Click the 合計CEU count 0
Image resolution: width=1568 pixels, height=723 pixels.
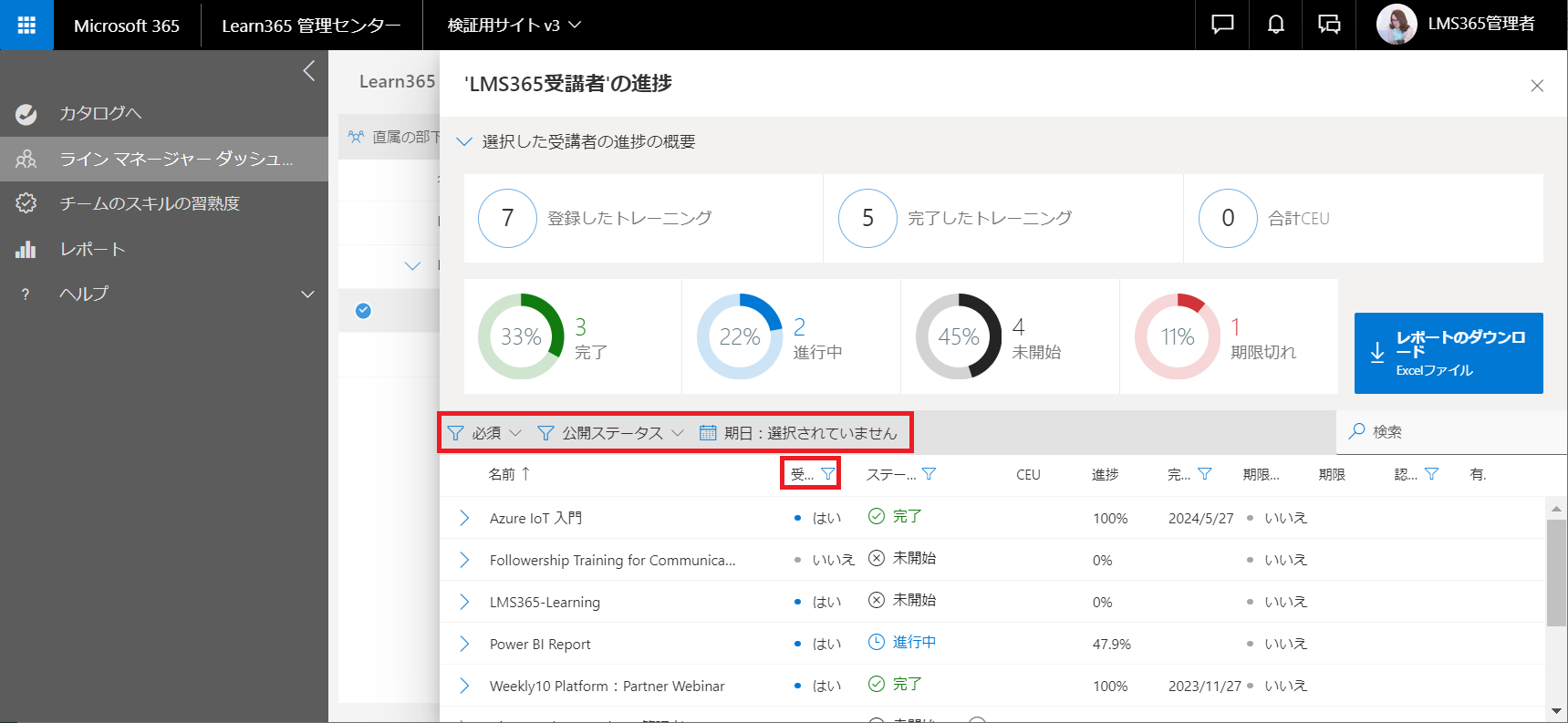(1228, 218)
